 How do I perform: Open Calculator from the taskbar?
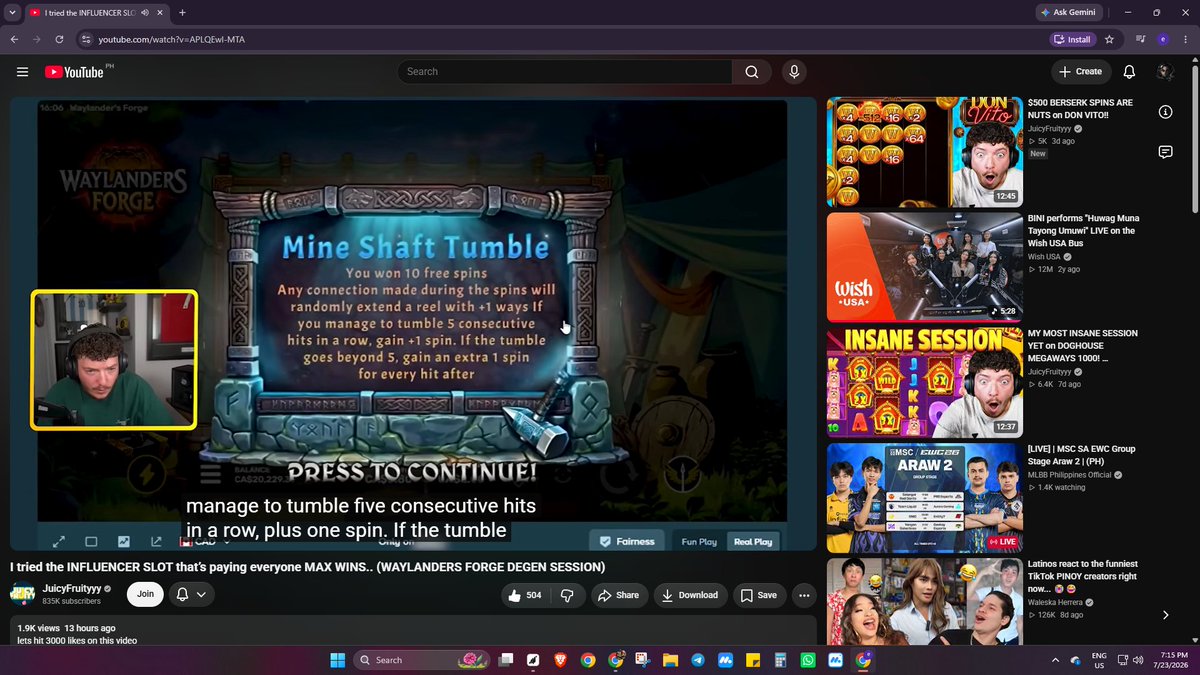pos(780,660)
